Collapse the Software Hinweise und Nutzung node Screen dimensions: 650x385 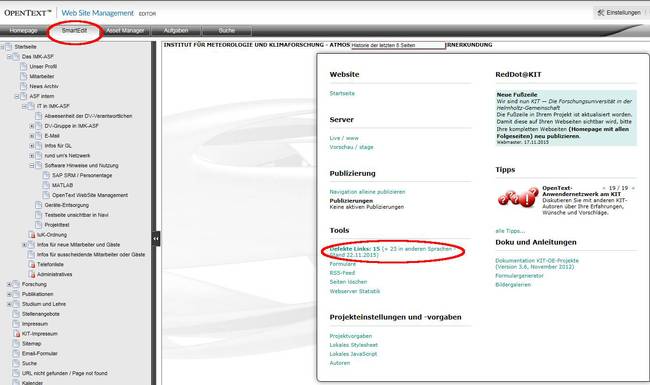[32, 166]
